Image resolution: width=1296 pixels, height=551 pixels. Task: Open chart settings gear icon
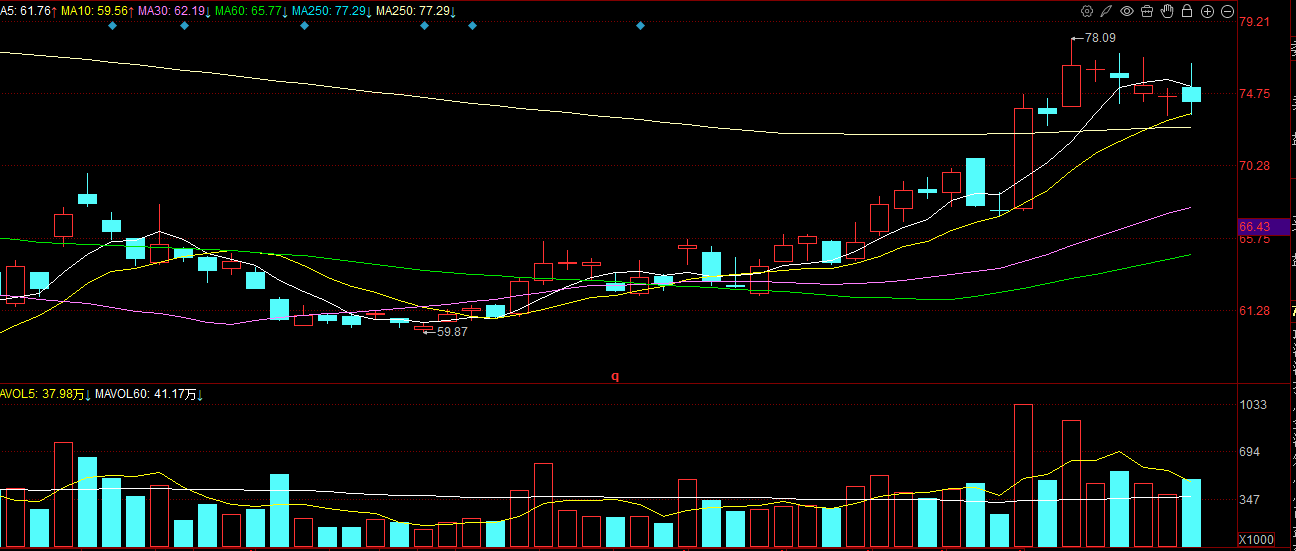pyautogui.click(x=1087, y=12)
